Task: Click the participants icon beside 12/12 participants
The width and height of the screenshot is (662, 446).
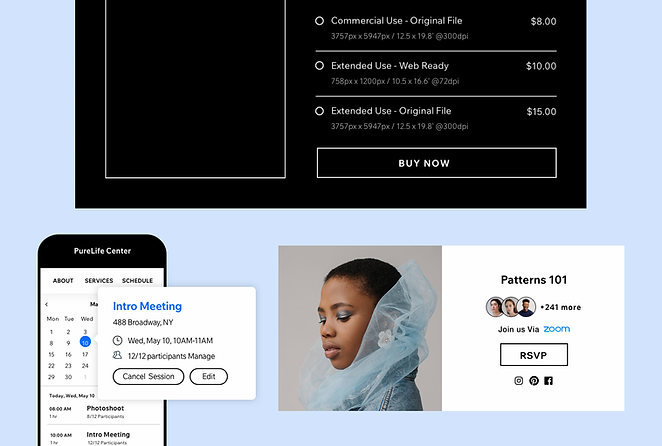Action: point(117,355)
